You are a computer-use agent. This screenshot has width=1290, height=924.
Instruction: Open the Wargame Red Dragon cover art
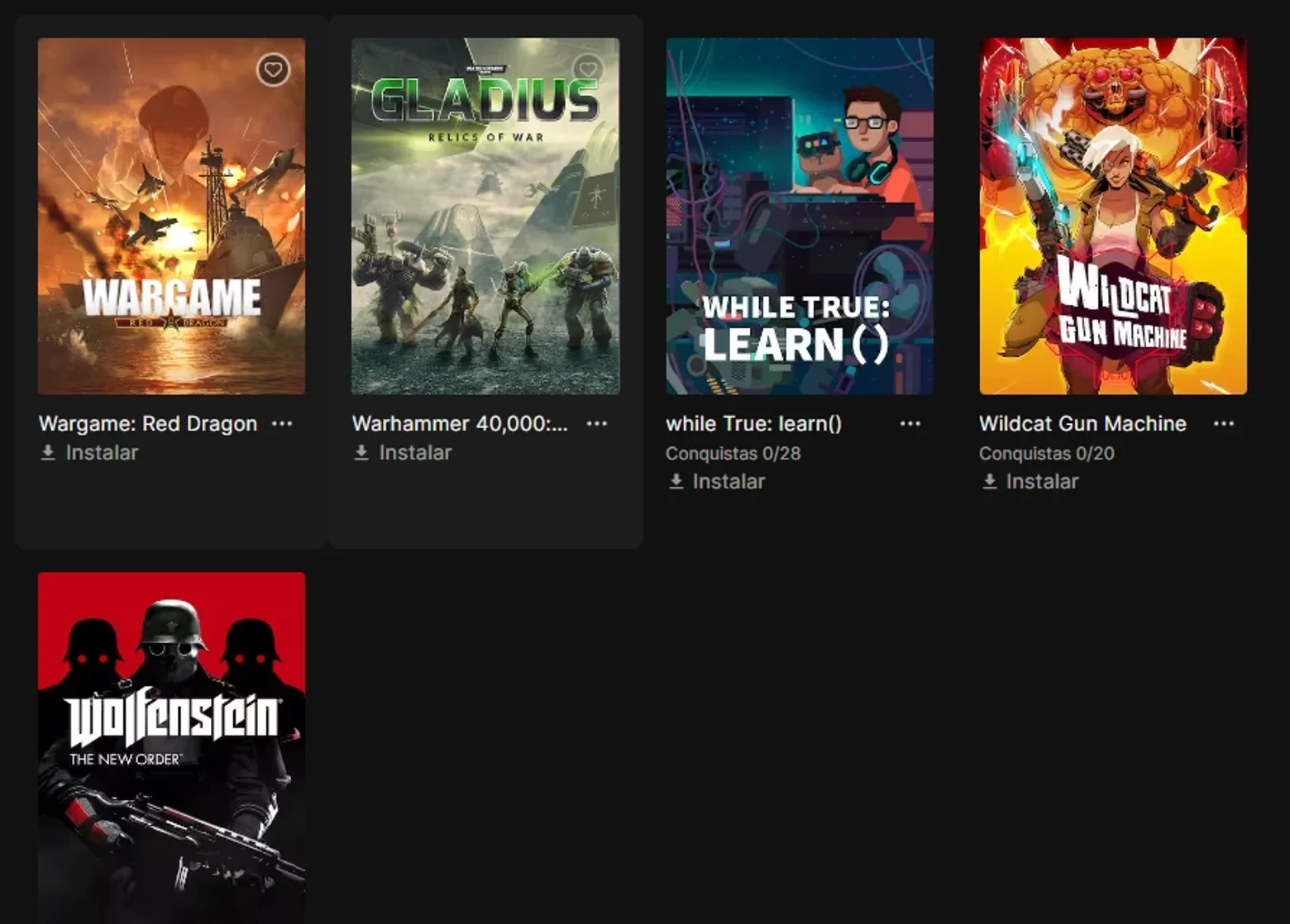[171, 216]
